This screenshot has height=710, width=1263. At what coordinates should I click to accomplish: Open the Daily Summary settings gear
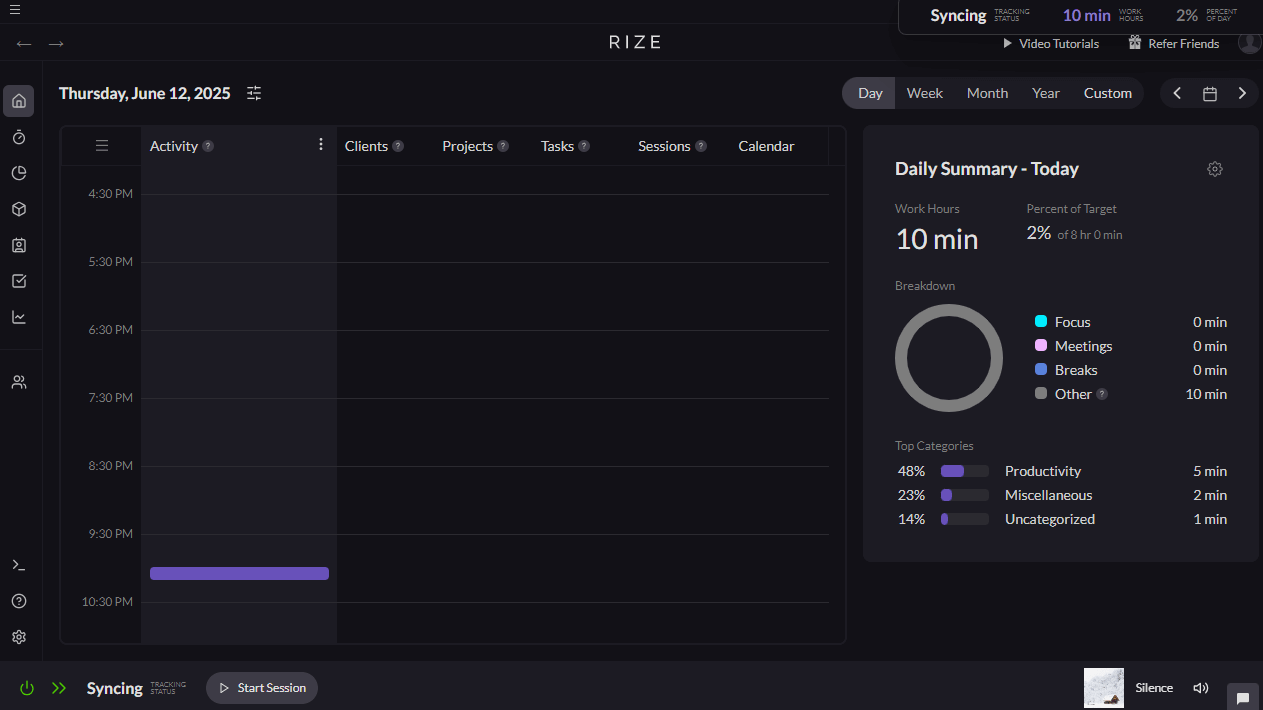pos(1215,169)
